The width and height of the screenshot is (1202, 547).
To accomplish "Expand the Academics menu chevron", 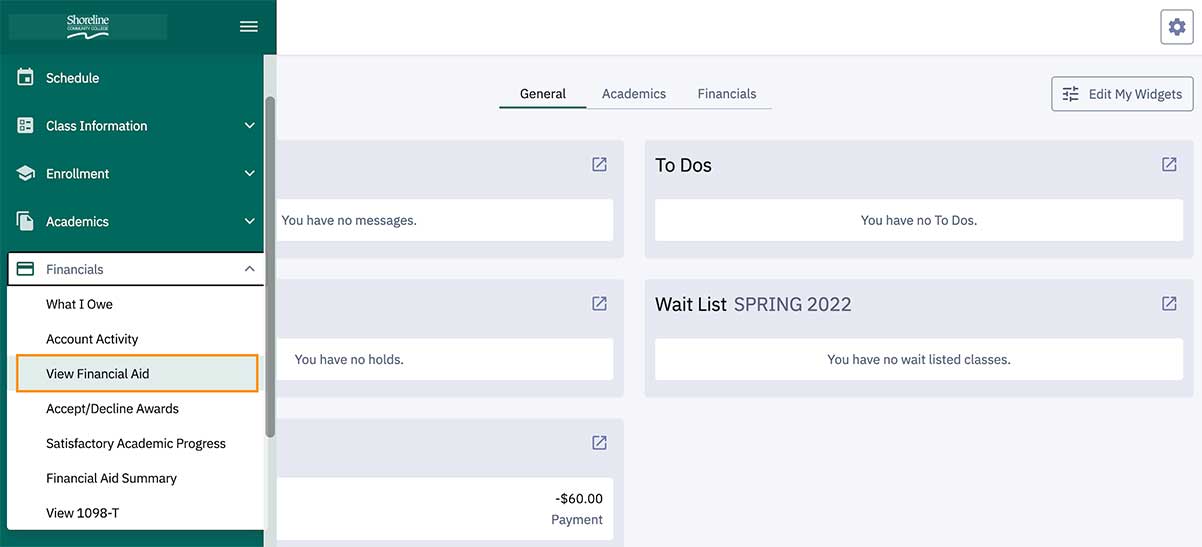I will (250, 221).
